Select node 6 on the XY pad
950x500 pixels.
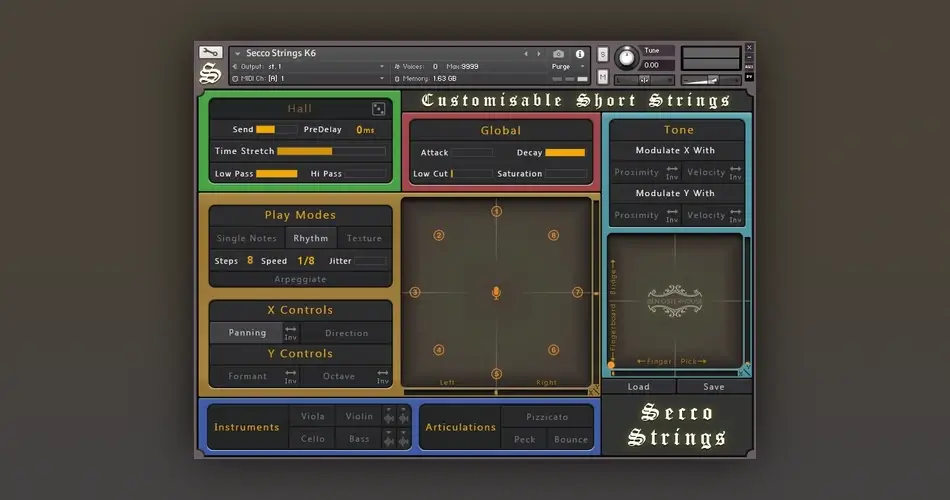[553, 350]
